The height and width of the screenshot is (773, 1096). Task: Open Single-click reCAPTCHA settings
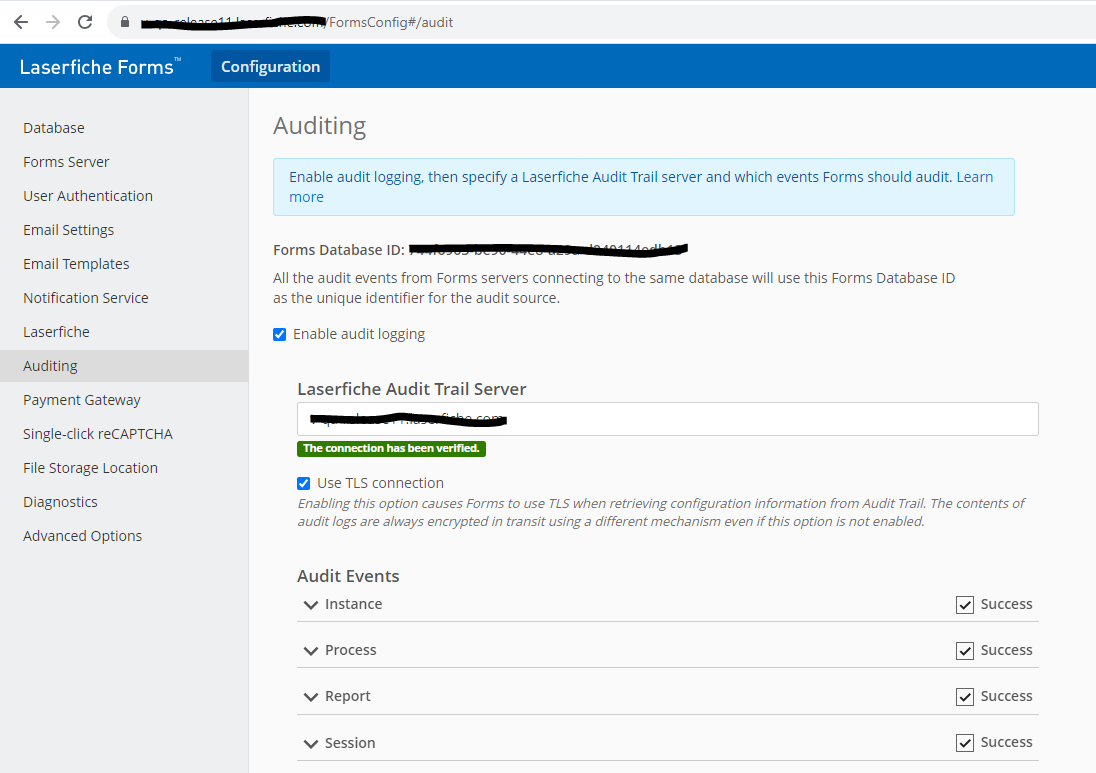(98, 434)
